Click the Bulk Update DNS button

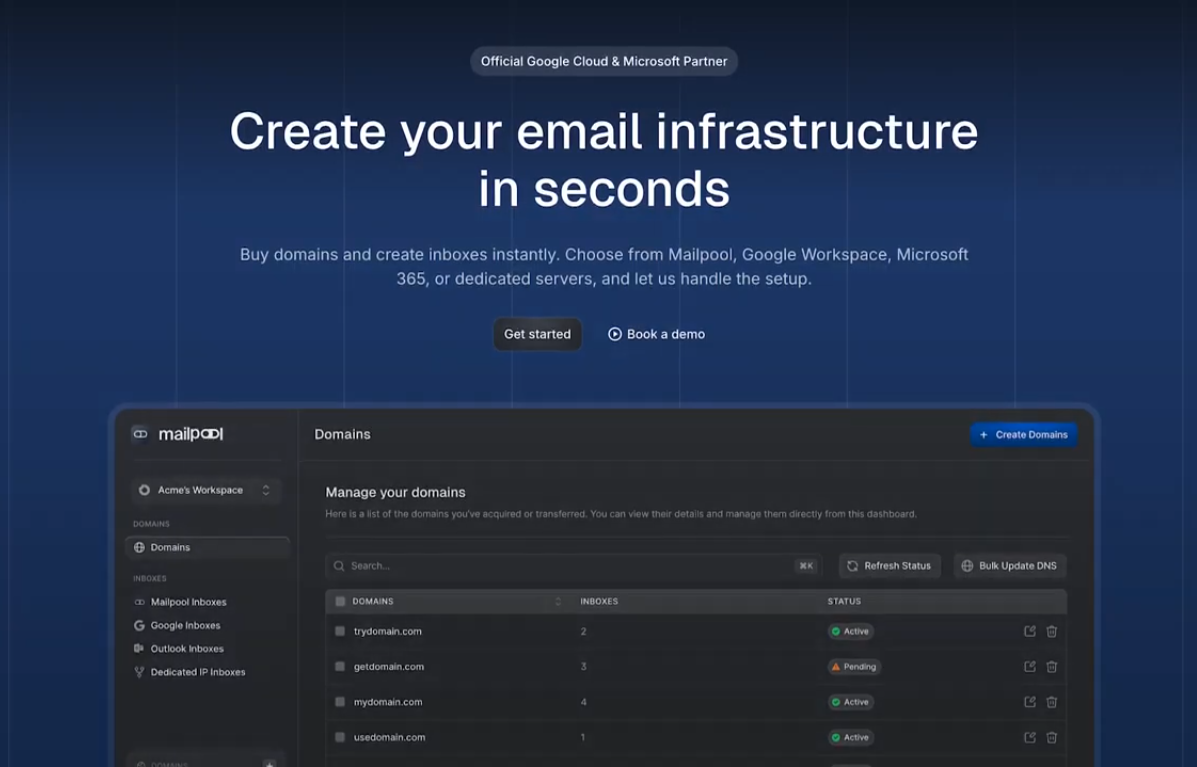1010,566
